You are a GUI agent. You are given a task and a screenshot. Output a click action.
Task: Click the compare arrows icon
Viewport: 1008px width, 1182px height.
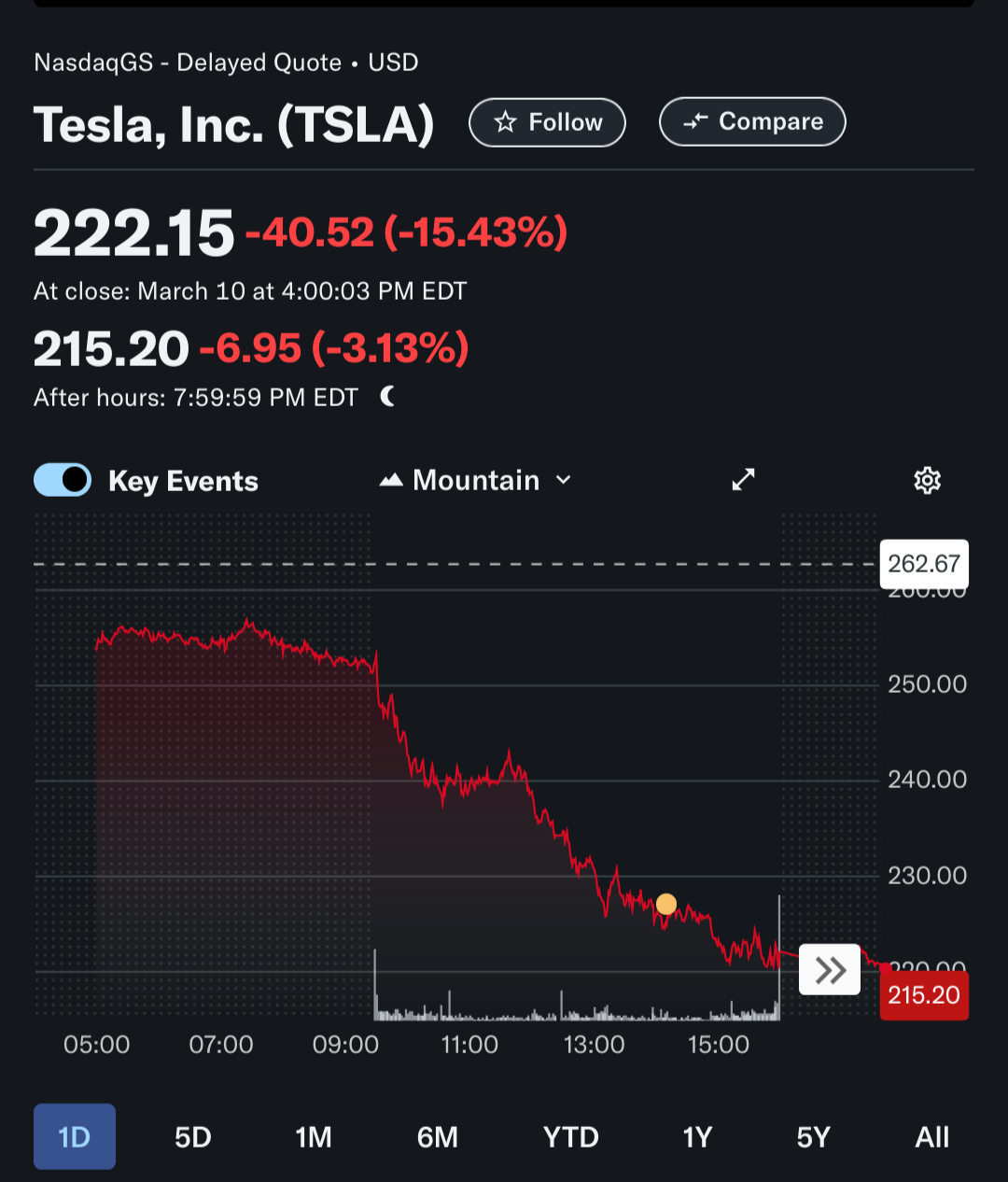tap(695, 122)
